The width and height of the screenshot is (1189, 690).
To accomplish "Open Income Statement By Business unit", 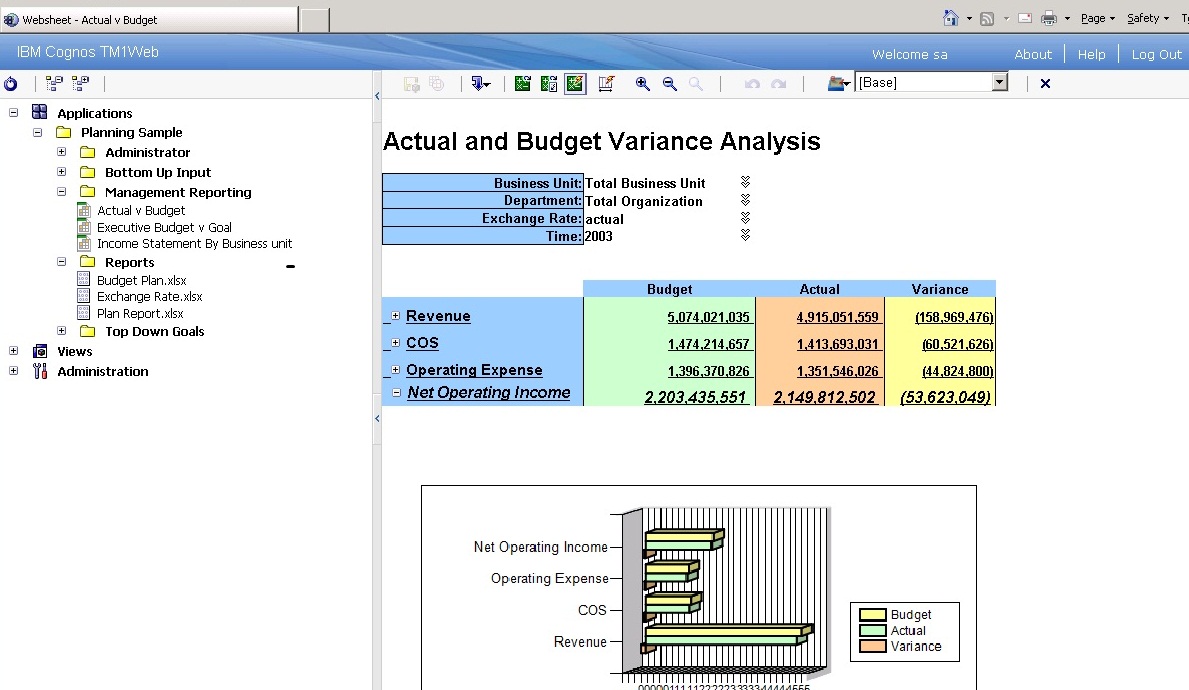I will (x=194, y=244).
